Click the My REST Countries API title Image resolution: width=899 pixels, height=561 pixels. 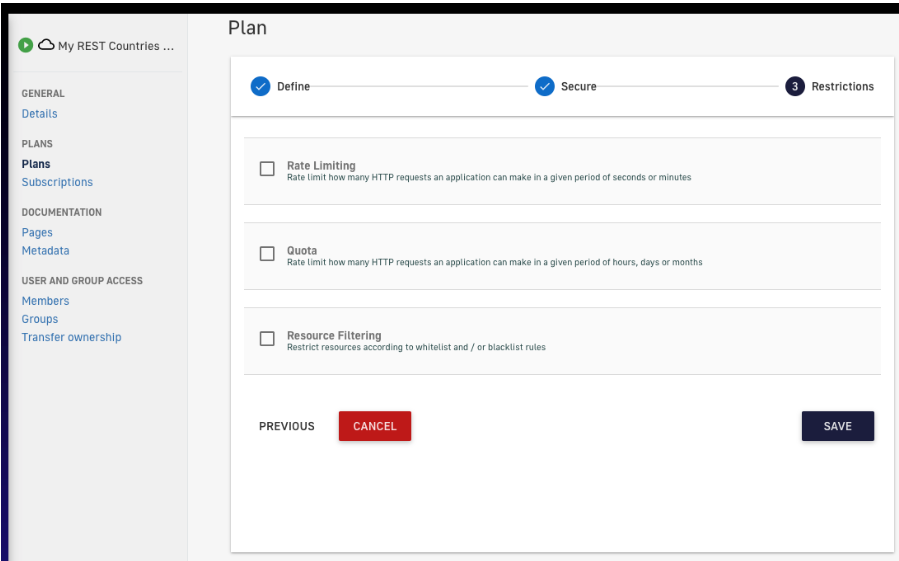pos(116,46)
